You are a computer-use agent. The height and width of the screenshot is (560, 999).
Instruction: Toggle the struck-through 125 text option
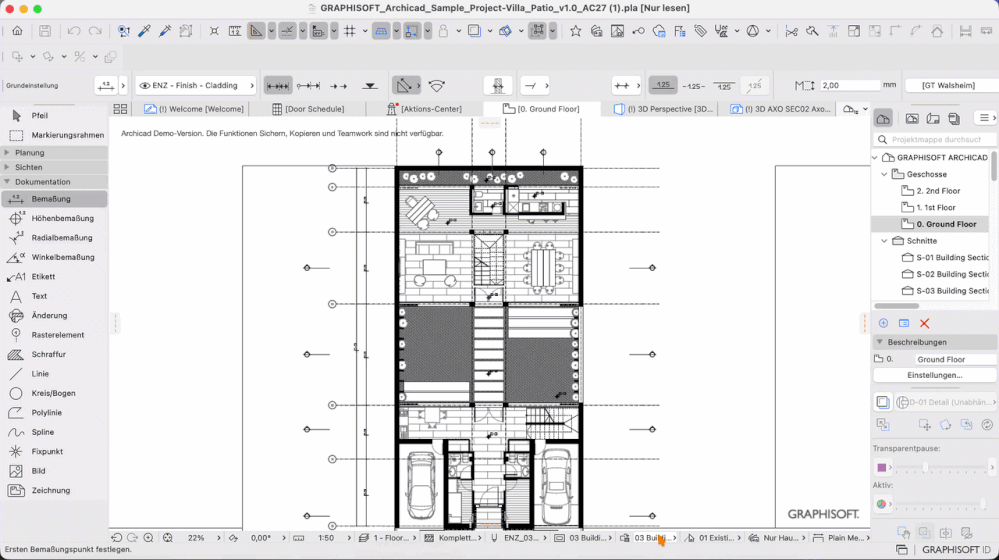755,85
